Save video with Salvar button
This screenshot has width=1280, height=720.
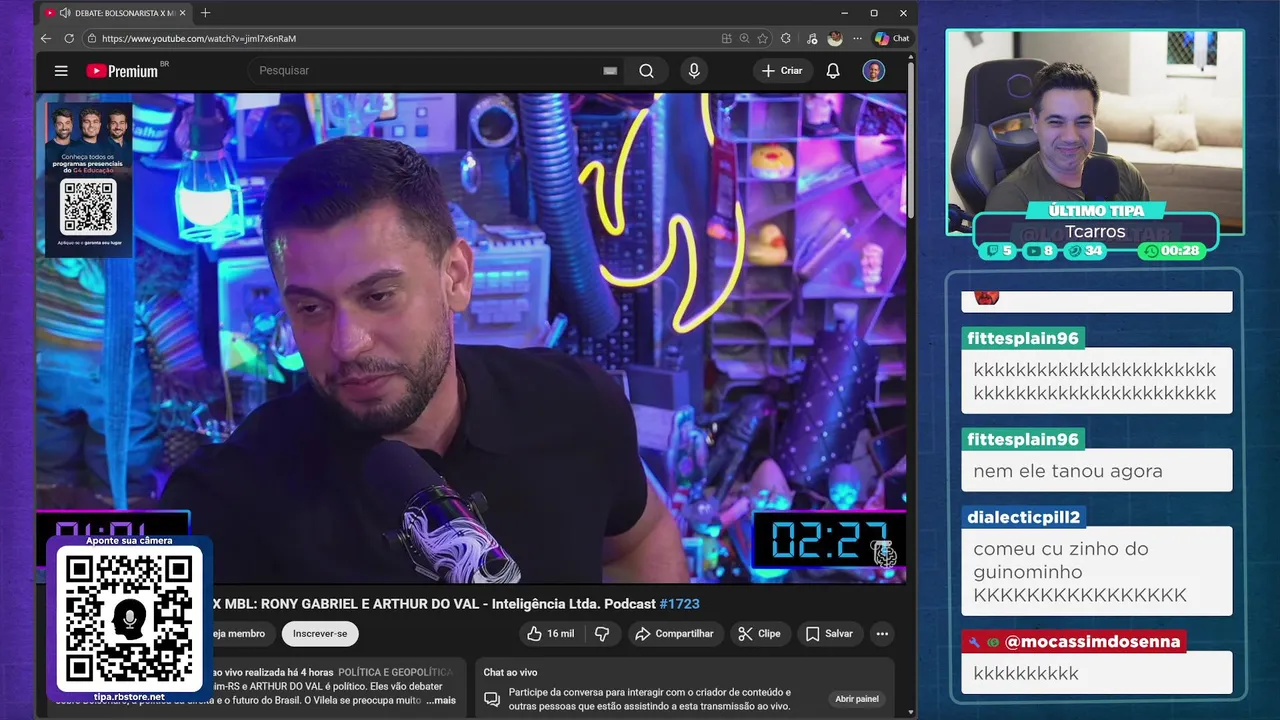[829, 633]
